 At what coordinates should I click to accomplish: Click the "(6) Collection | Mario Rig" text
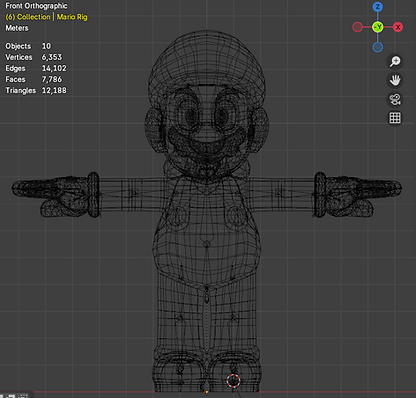[46, 17]
